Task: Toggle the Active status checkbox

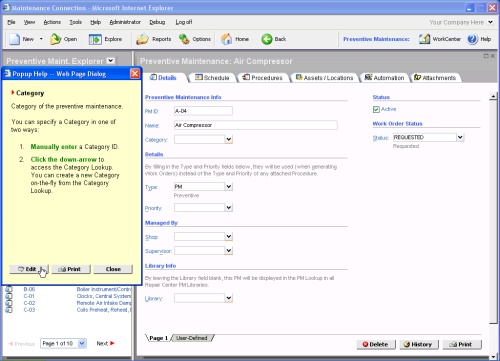Action: point(376,109)
